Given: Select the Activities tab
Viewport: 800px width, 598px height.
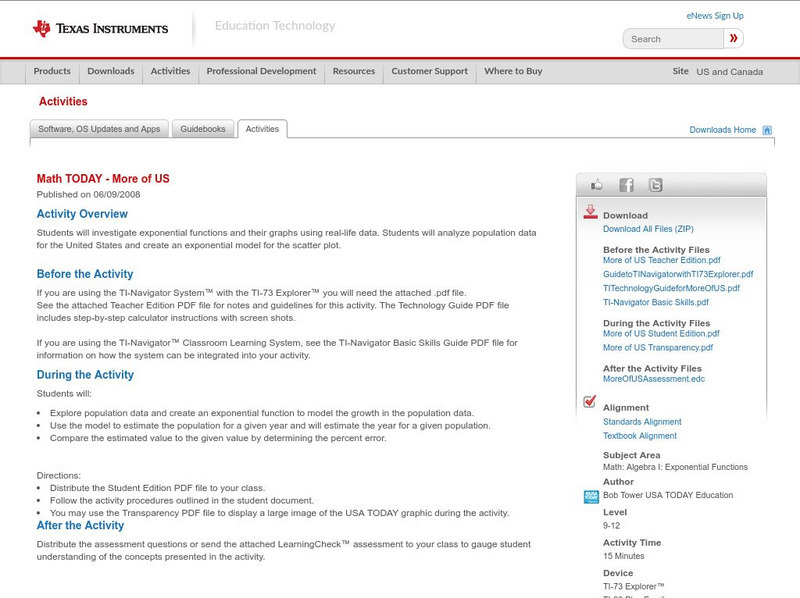Looking at the screenshot, I should click(262, 129).
